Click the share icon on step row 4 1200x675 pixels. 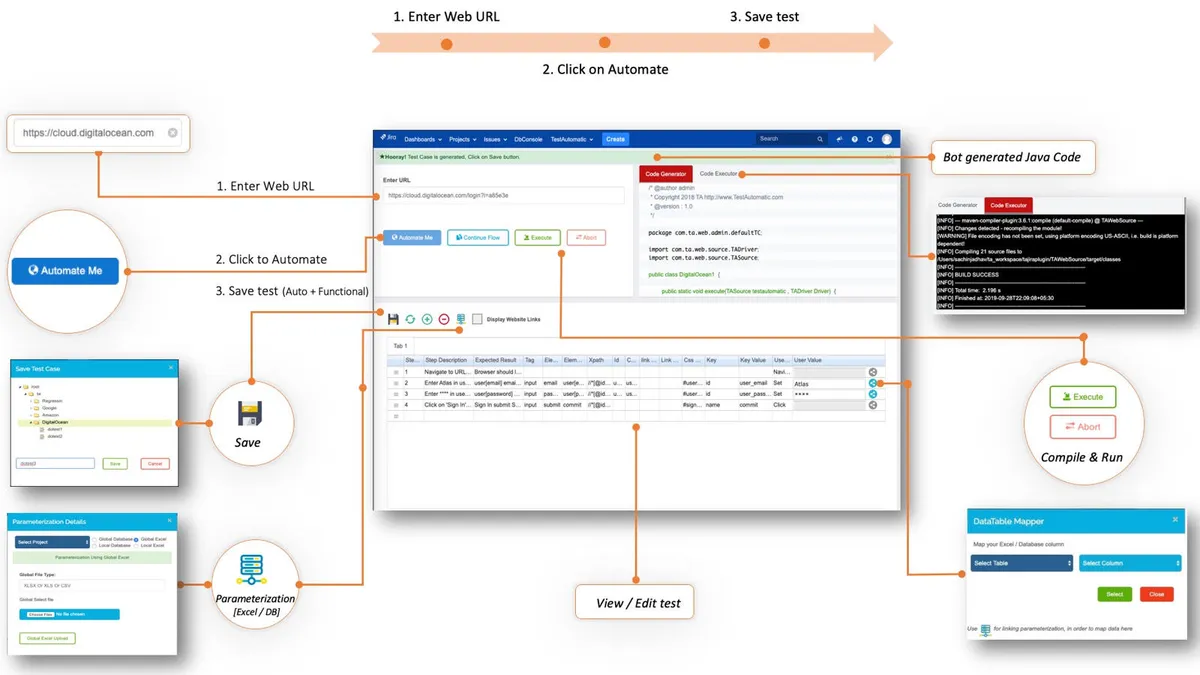tap(873, 405)
